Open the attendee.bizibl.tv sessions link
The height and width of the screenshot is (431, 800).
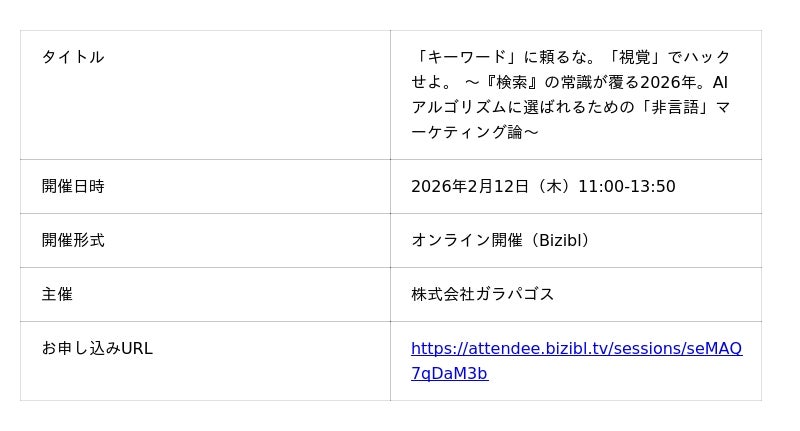576,349
